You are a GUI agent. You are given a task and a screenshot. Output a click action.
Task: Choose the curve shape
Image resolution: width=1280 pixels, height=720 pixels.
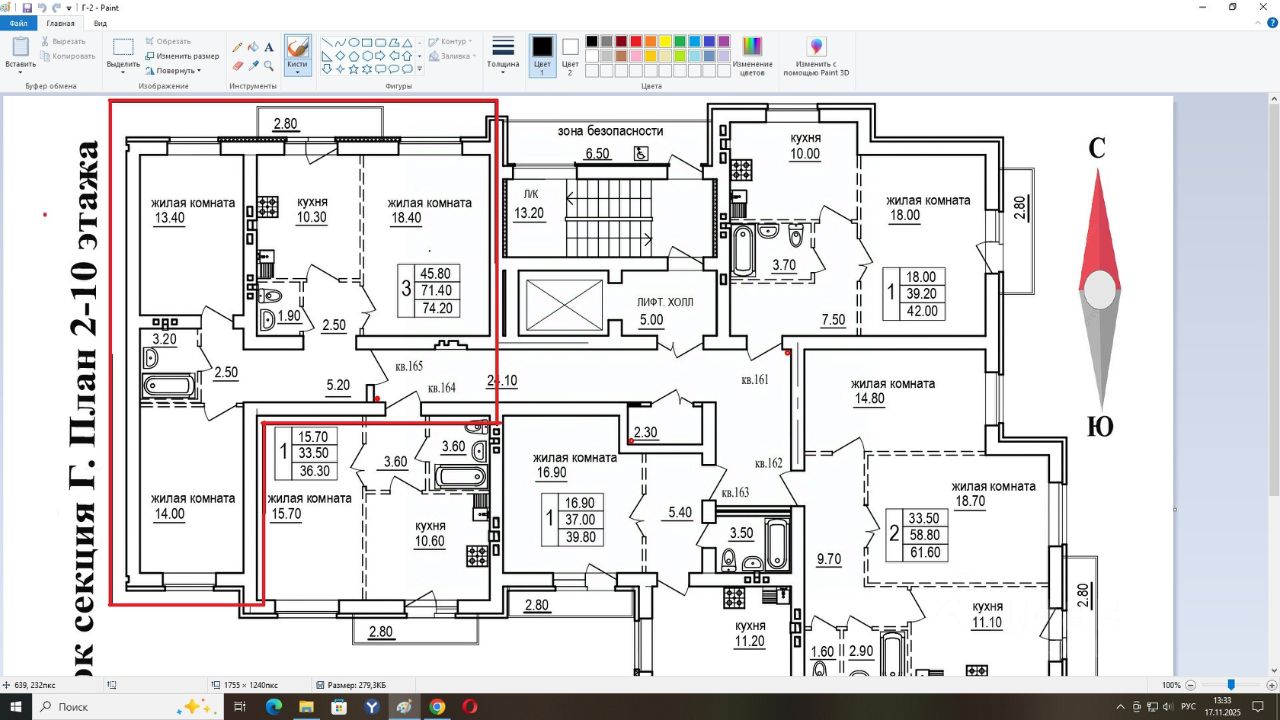(340, 42)
